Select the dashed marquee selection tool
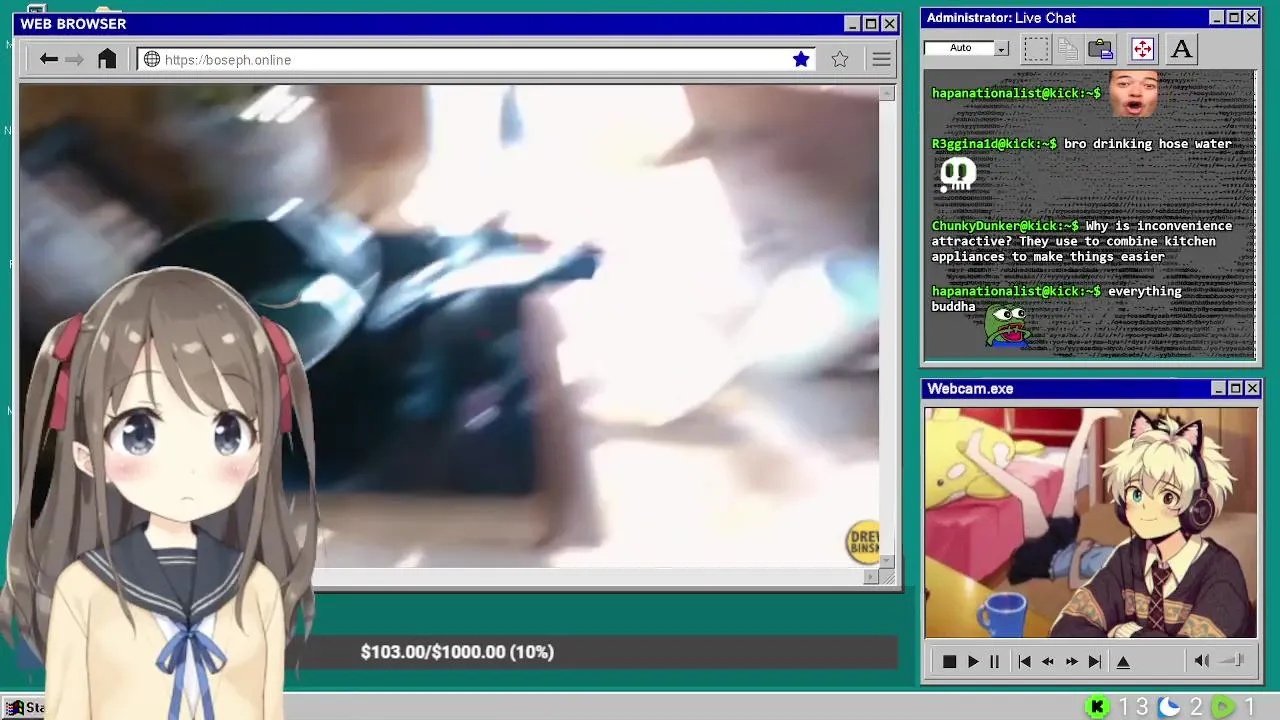Image resolution: width=1280 pixels, height=720 pixels. coord(1036,48)
